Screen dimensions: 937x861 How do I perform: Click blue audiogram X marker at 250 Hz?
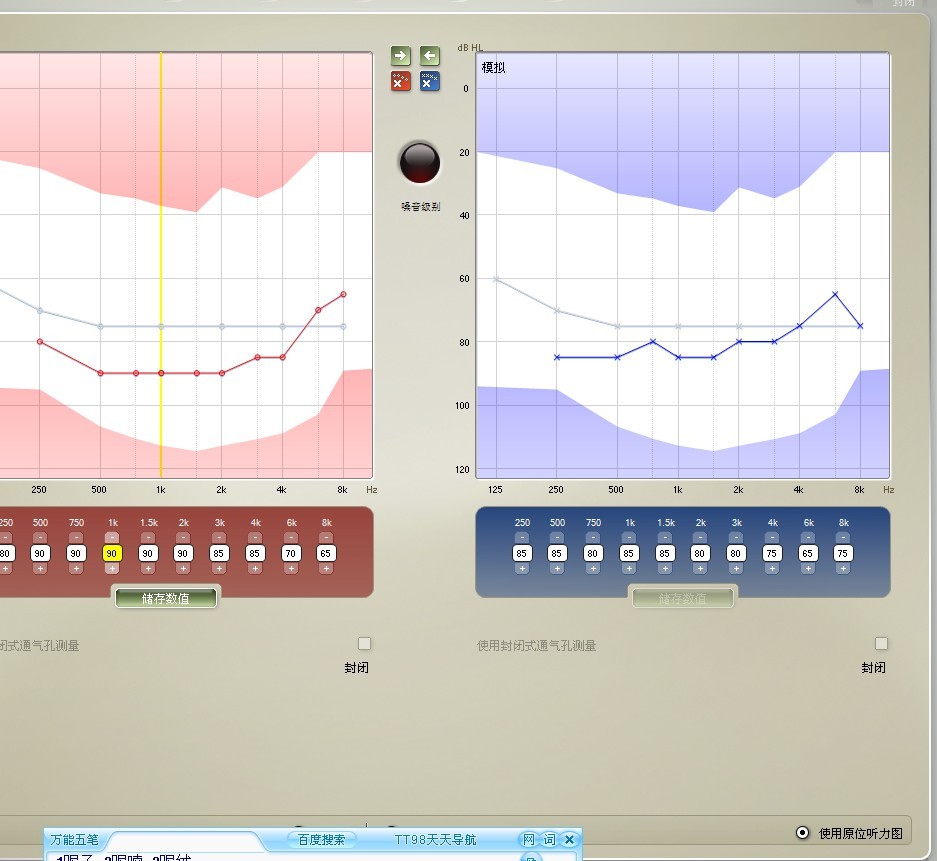point(557,357)
